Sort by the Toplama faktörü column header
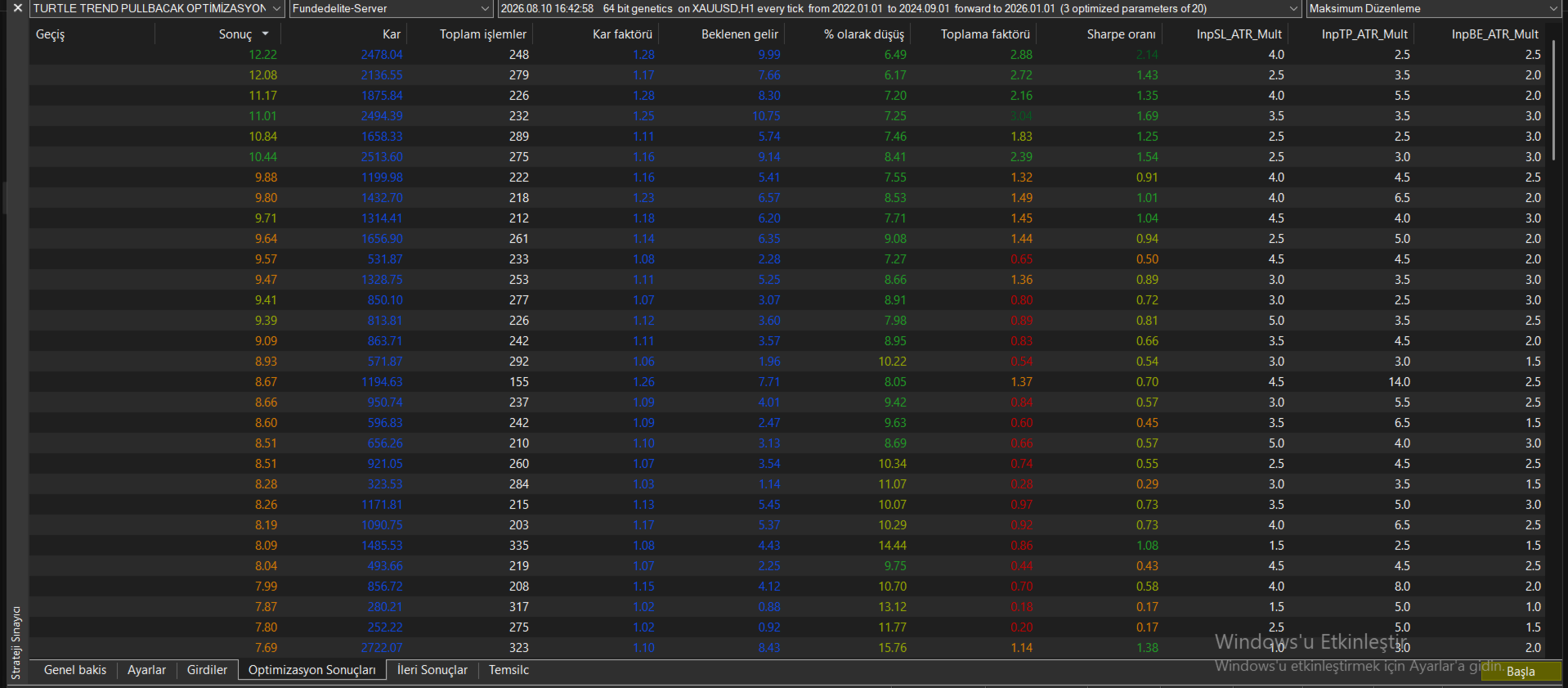Image resolution: width=1568 pixels, height=688 pixels. 985,34
